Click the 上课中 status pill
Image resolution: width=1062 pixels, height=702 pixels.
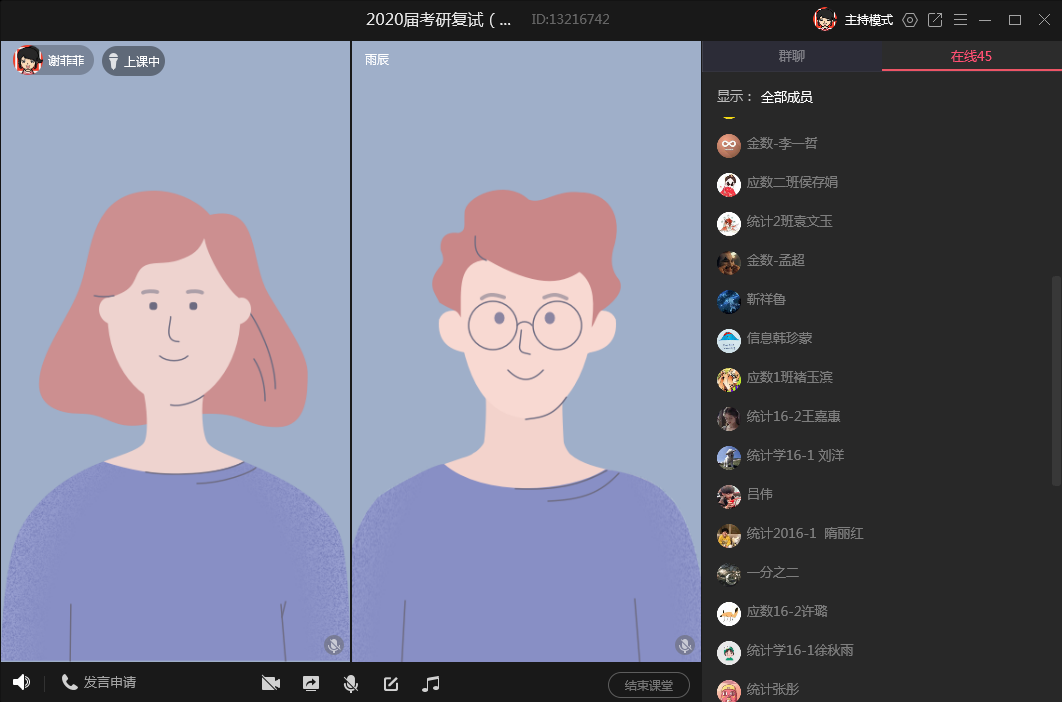133,61
